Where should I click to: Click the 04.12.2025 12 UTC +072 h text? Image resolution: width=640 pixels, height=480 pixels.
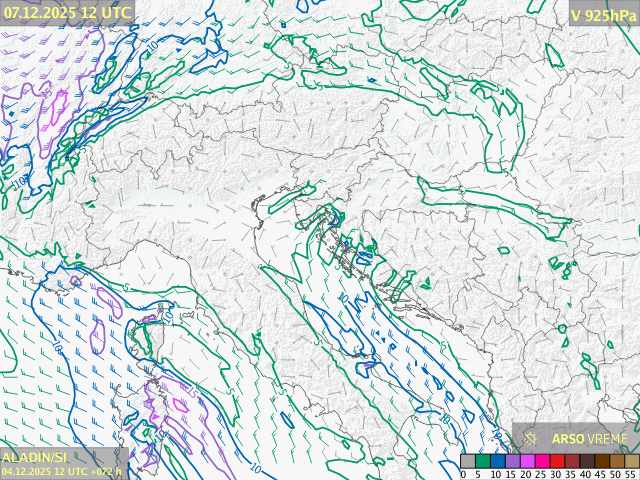click(x=62, y=471)
